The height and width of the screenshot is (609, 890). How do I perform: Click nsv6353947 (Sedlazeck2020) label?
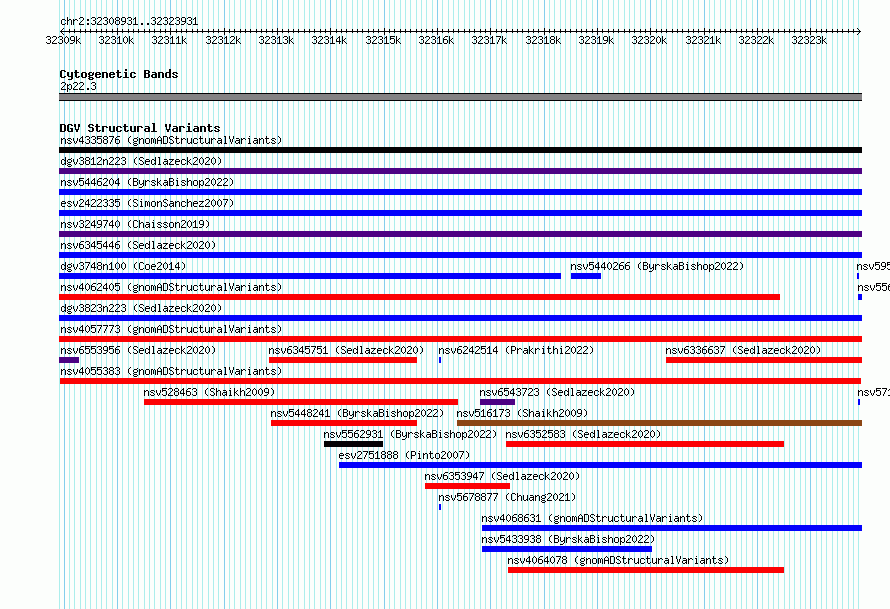tap(502, 476)
